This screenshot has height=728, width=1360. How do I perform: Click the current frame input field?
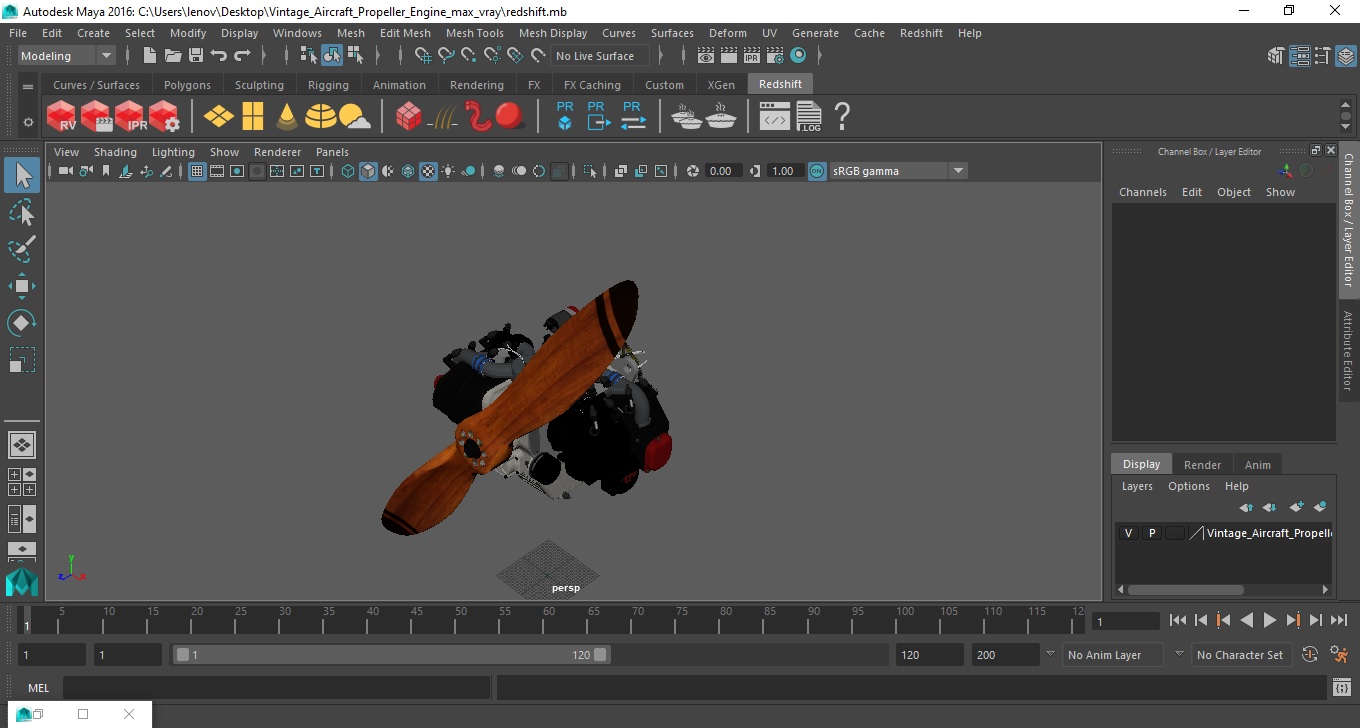pos(1126,621)
